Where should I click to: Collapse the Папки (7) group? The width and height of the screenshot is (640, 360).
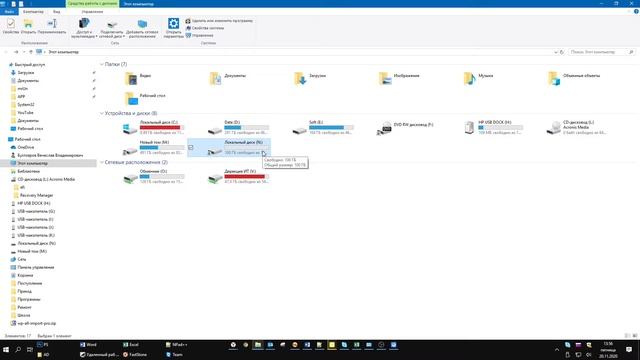(x=102, y=64)
